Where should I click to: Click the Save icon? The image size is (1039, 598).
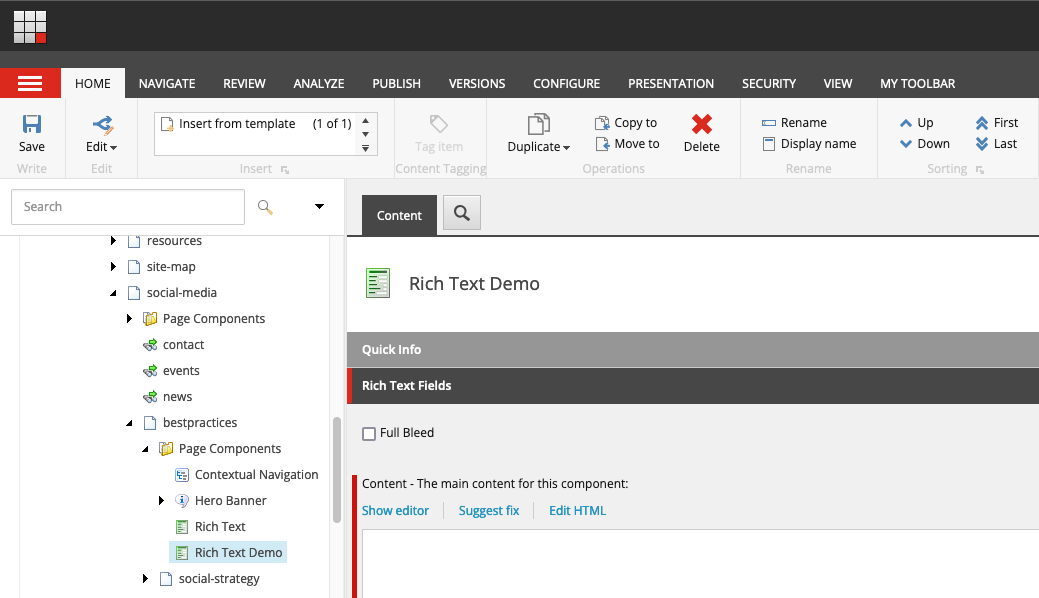click(x=31, y=125)
